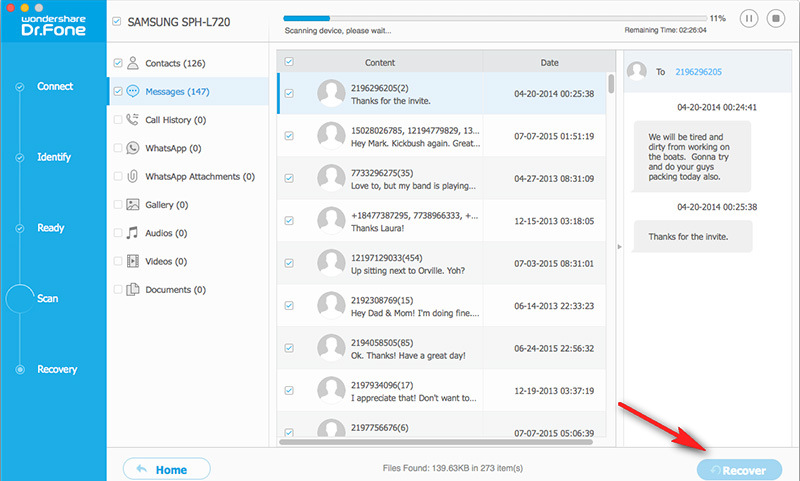Click the Call History phone icon
Image resolution: width=800 pixels, height=481 pixels.
click(x=133, y=119)
